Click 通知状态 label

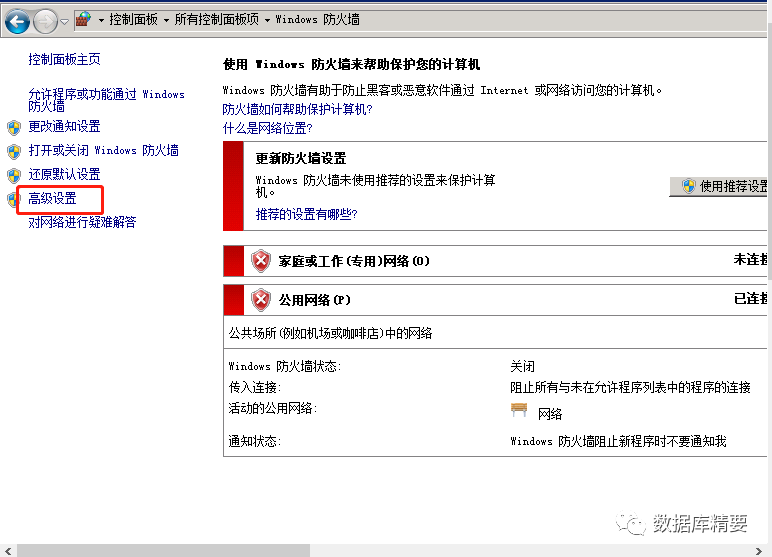coord(255,441)
